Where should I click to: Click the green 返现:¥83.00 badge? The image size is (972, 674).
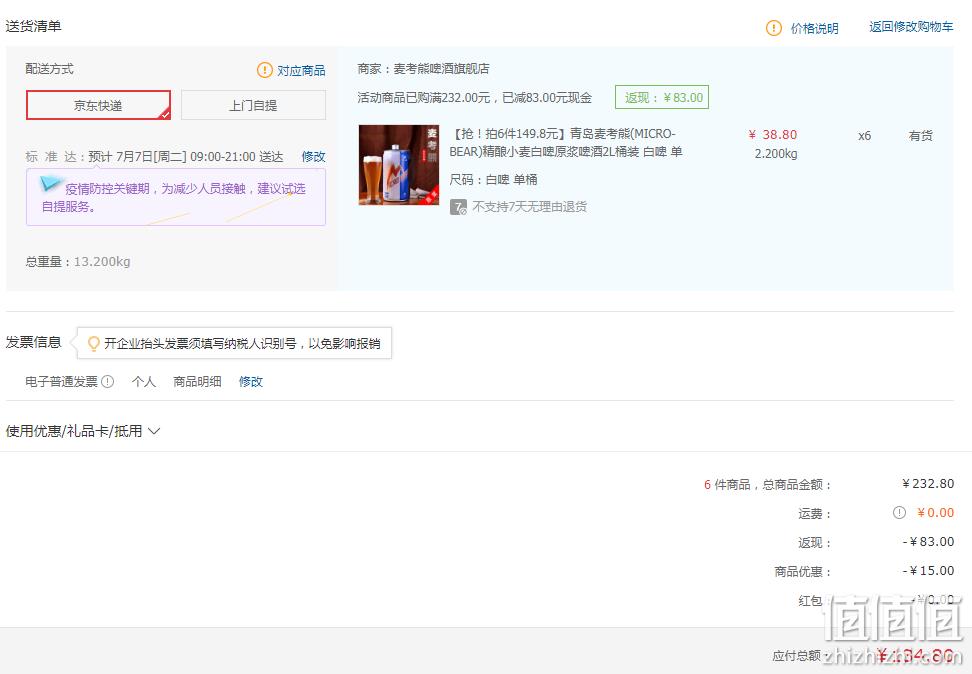[x=662, y=97]
